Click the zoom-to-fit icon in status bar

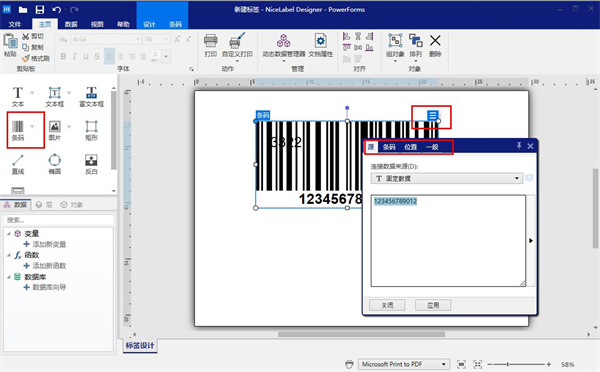461,364
